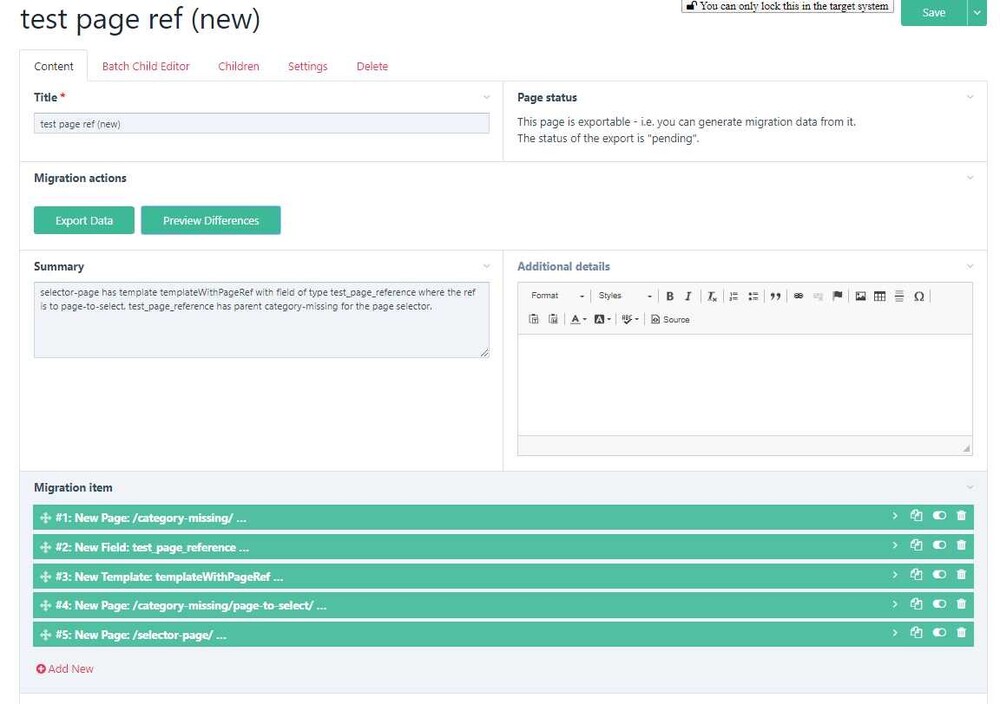Switch to the Batch Child Editor tab
This screenshot has width=1000, height=704.
146,66
